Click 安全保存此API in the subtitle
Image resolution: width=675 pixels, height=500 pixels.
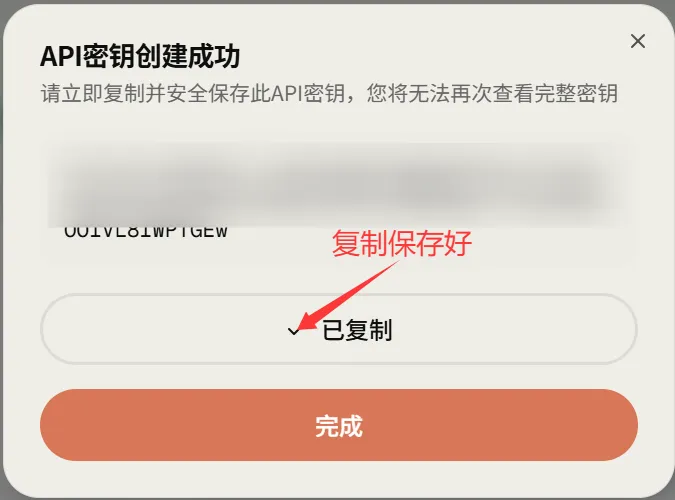point(235,93)
